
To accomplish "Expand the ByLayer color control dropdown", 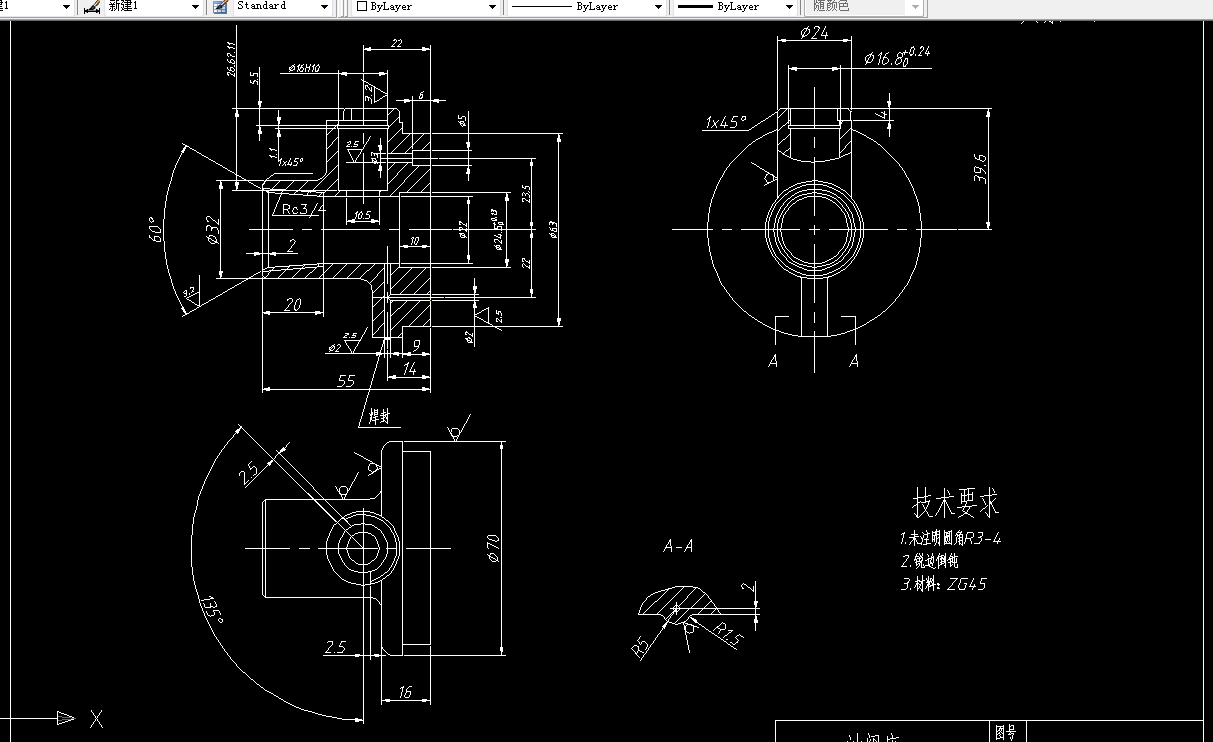I will [x=490, y=7].
